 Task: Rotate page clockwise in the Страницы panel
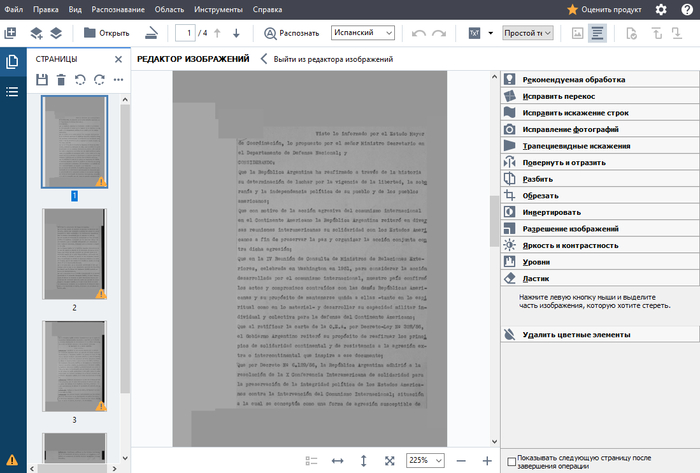(99, 79)
